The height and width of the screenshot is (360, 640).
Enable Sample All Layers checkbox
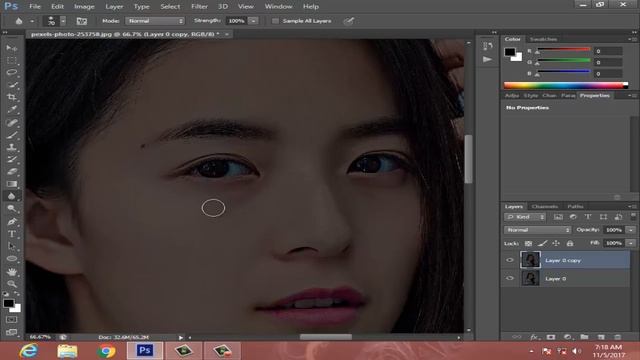click(276, 21)
